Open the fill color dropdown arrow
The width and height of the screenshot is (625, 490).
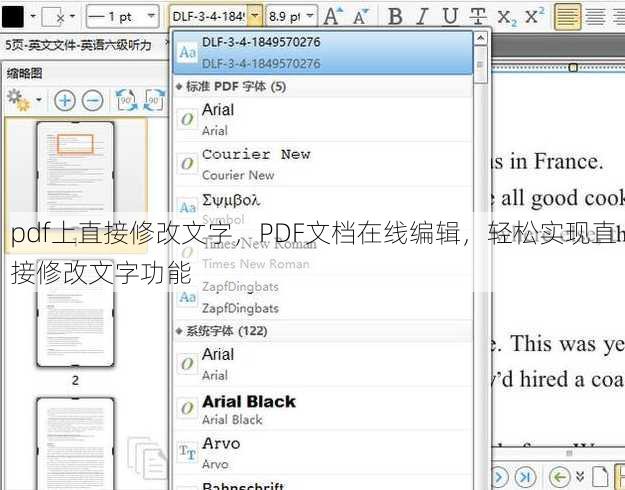pos(33,16)
